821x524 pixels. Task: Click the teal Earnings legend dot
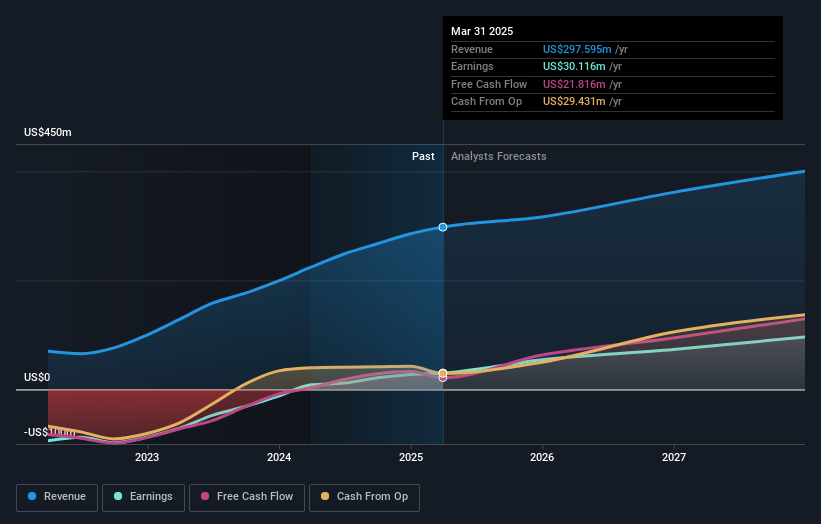[x=118, y=496]
